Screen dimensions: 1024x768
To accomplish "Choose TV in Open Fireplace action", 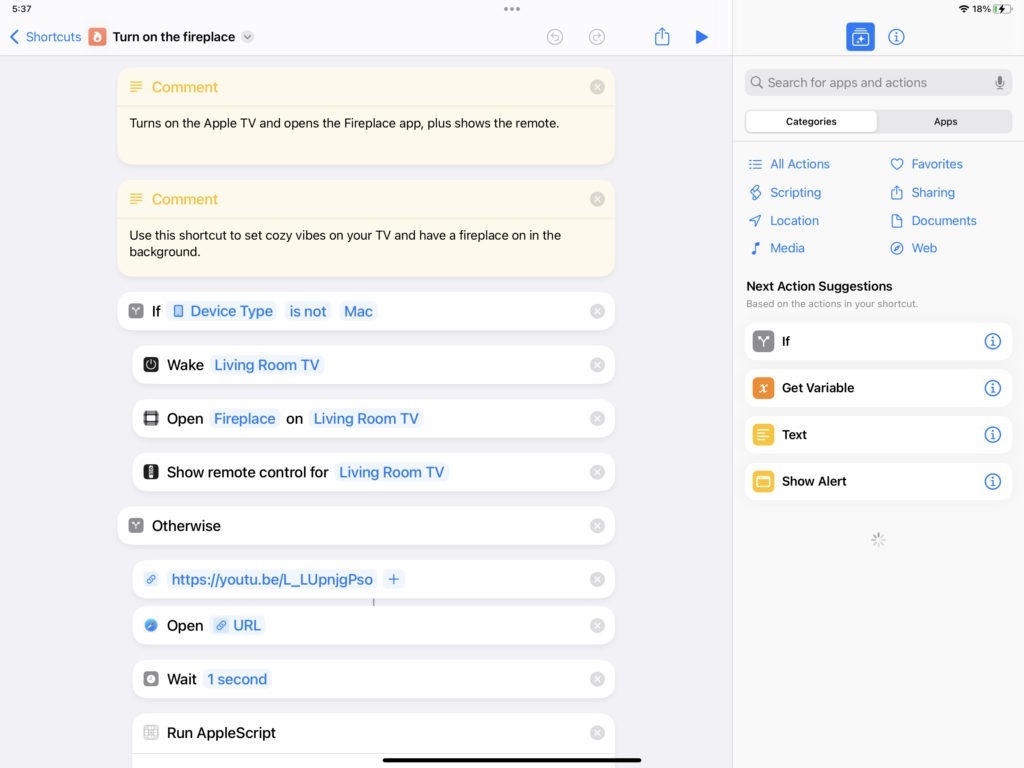I will (x=366, y=419).
